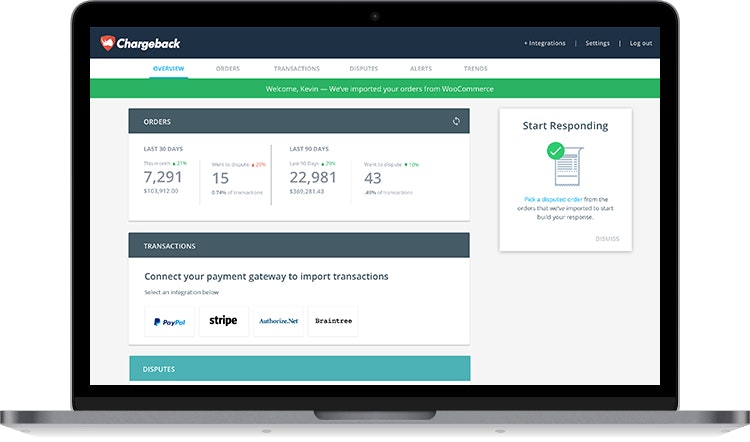Open the Integrations link
Screen dimensions: 750x442
[545, 43]
